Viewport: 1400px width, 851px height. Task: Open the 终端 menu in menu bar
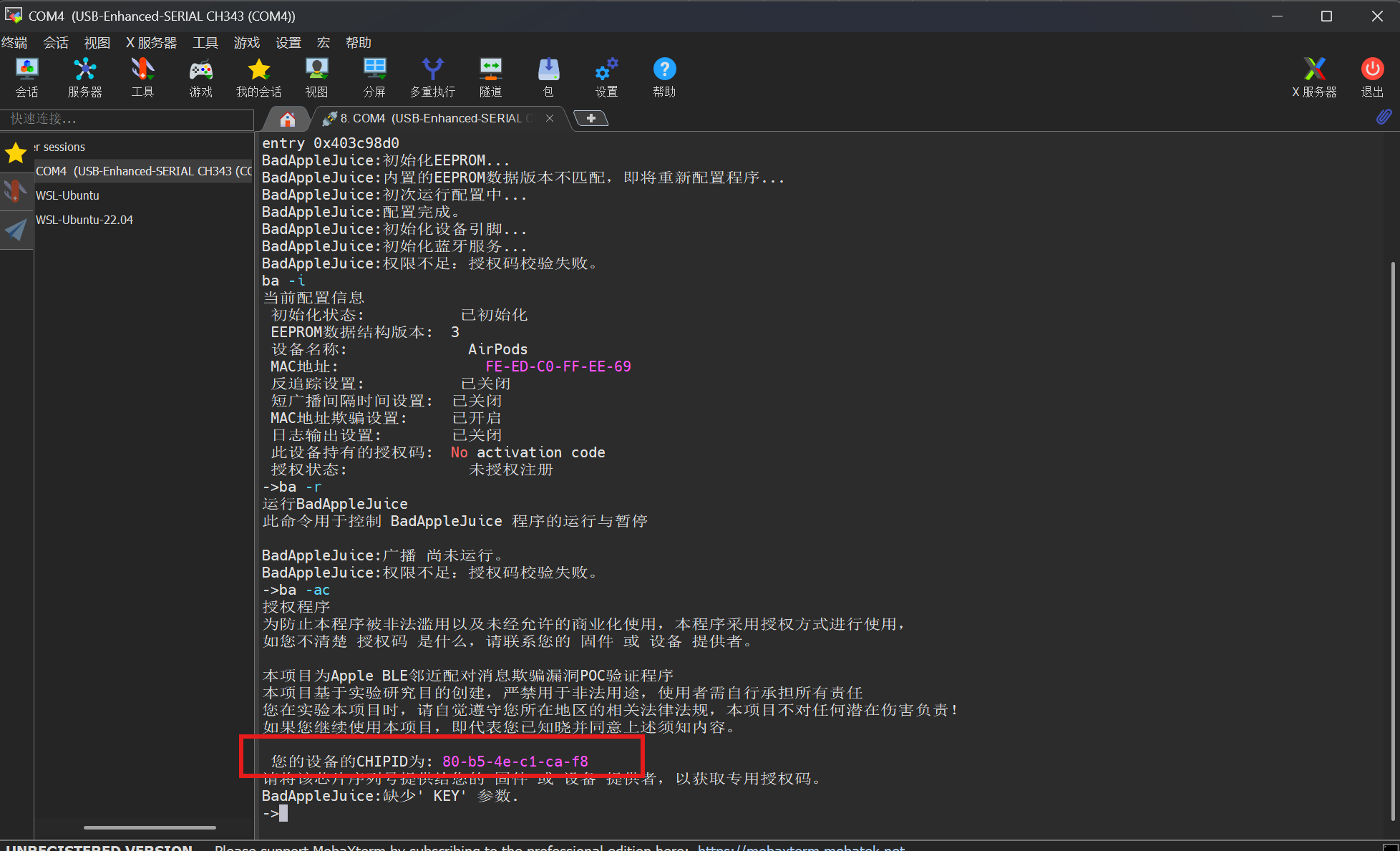click(x=14, y=43)
